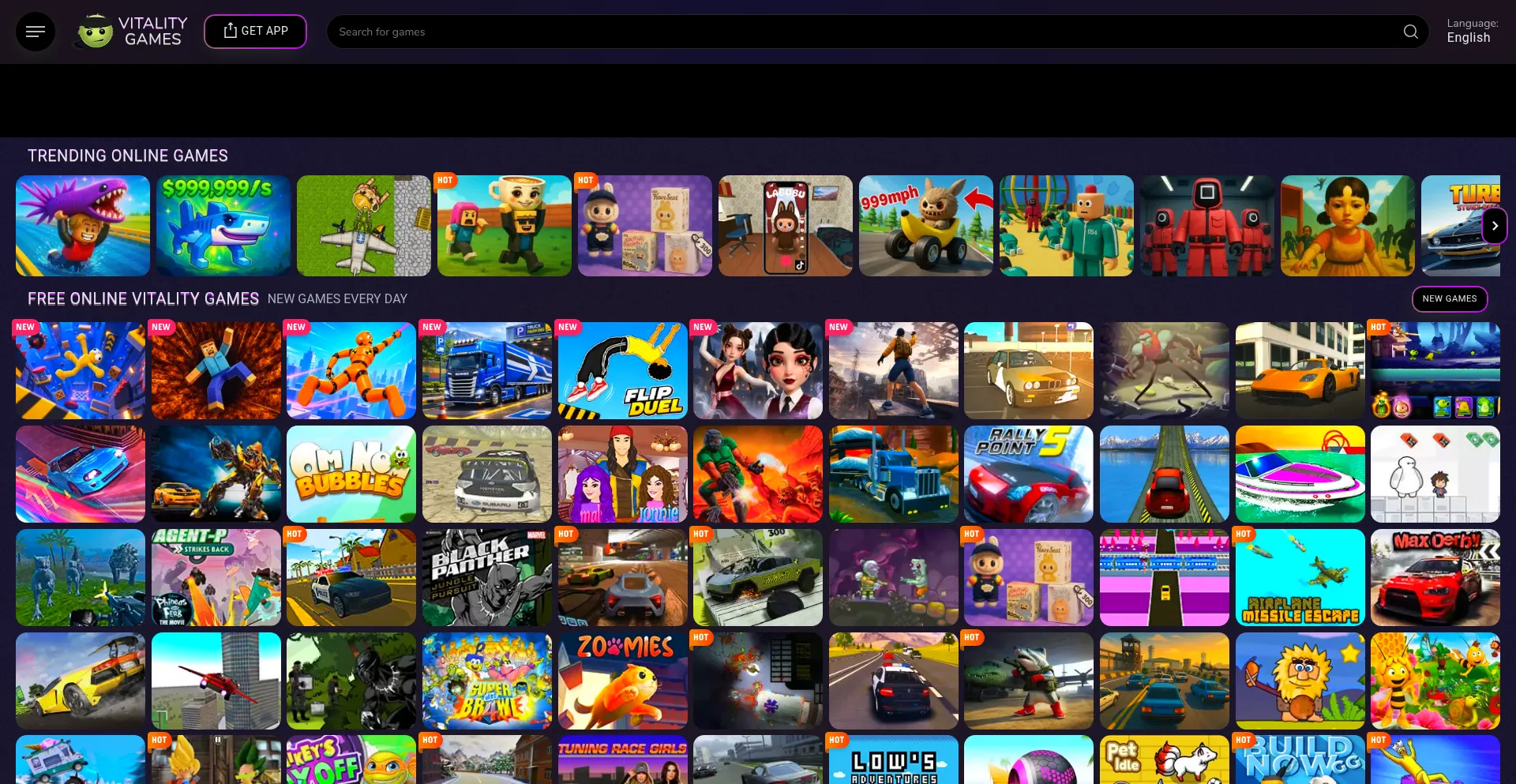This screenshot has height=784, width=1516.
Task: Open the hot police car chase game
Action: (351, 577)
